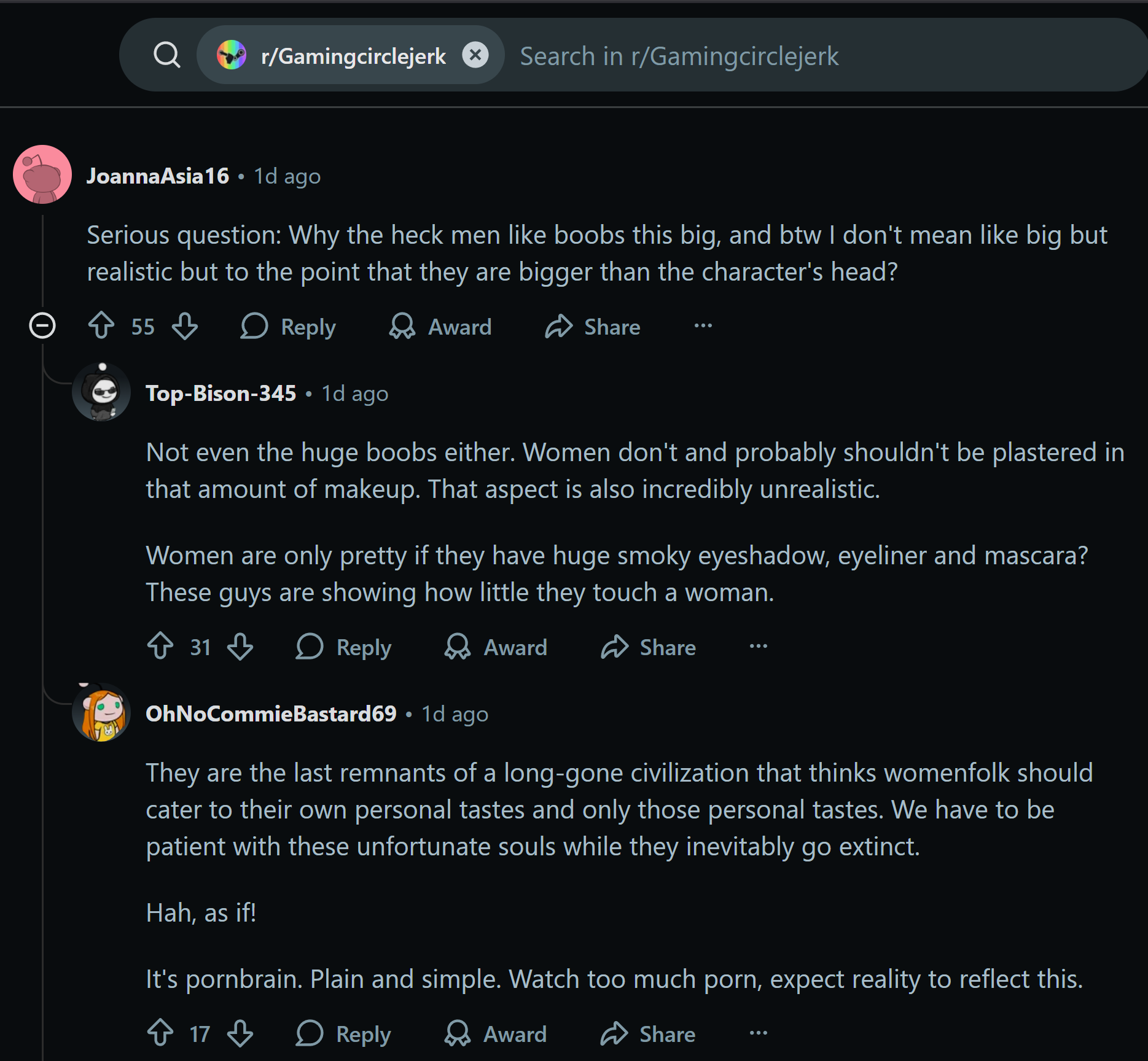The height and width of the screenshot is (1061, 1148).
Task: Share OhNoCommieBastard69's comment
Action: [648, 1034]
